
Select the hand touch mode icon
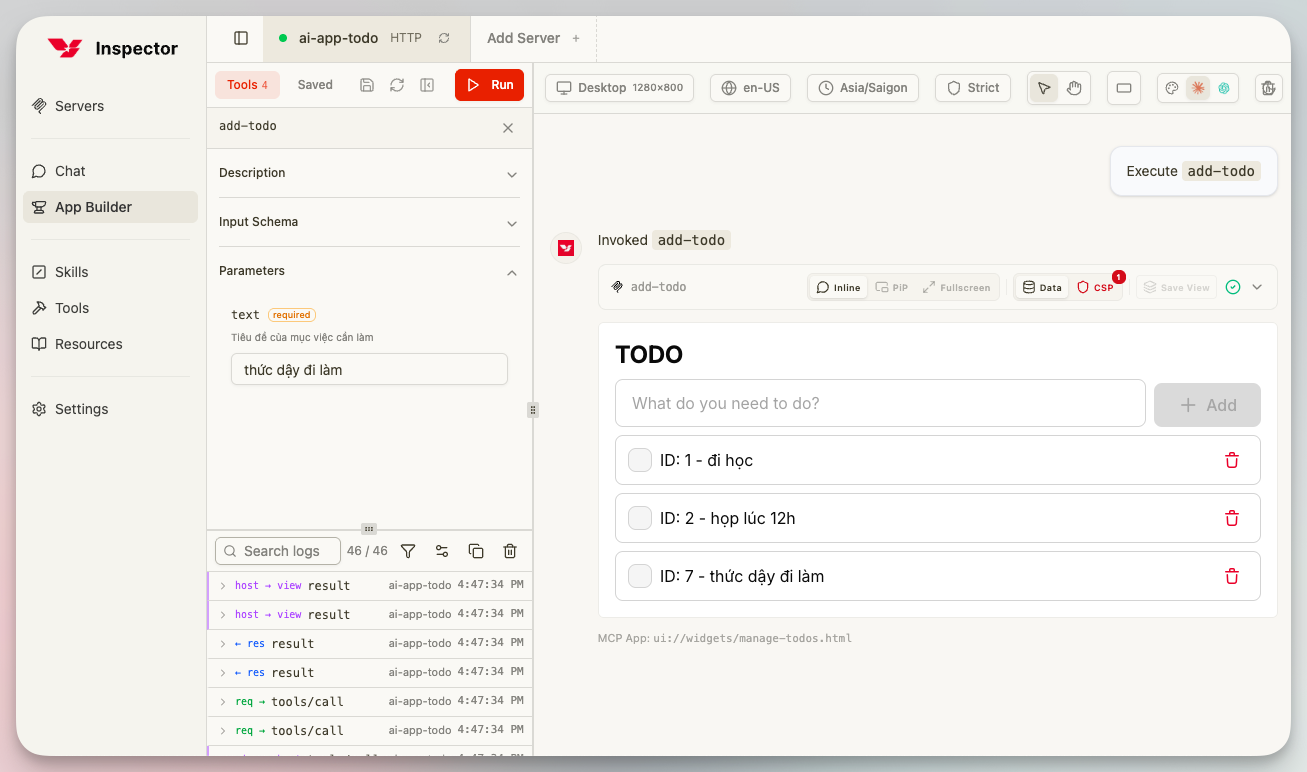coord(1074,88)
